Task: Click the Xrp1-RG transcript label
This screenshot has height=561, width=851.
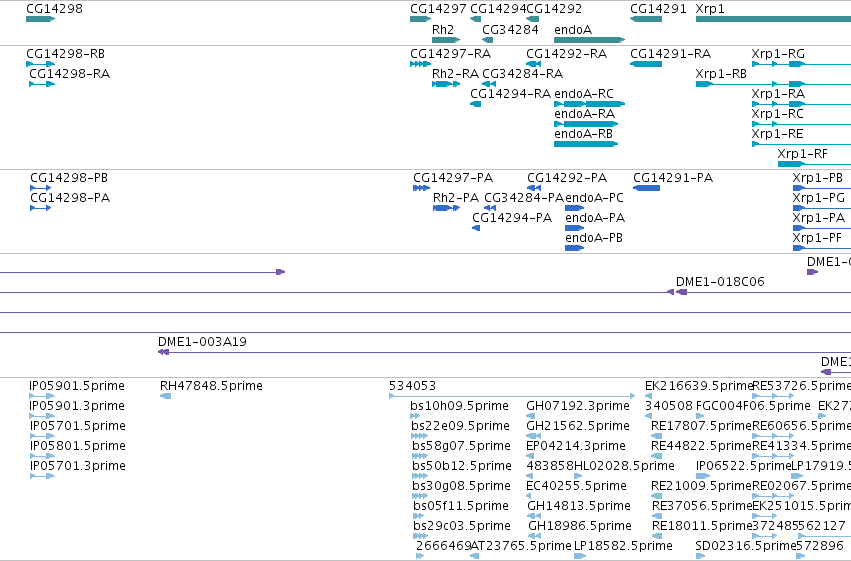Action: (x=778, y=54)
